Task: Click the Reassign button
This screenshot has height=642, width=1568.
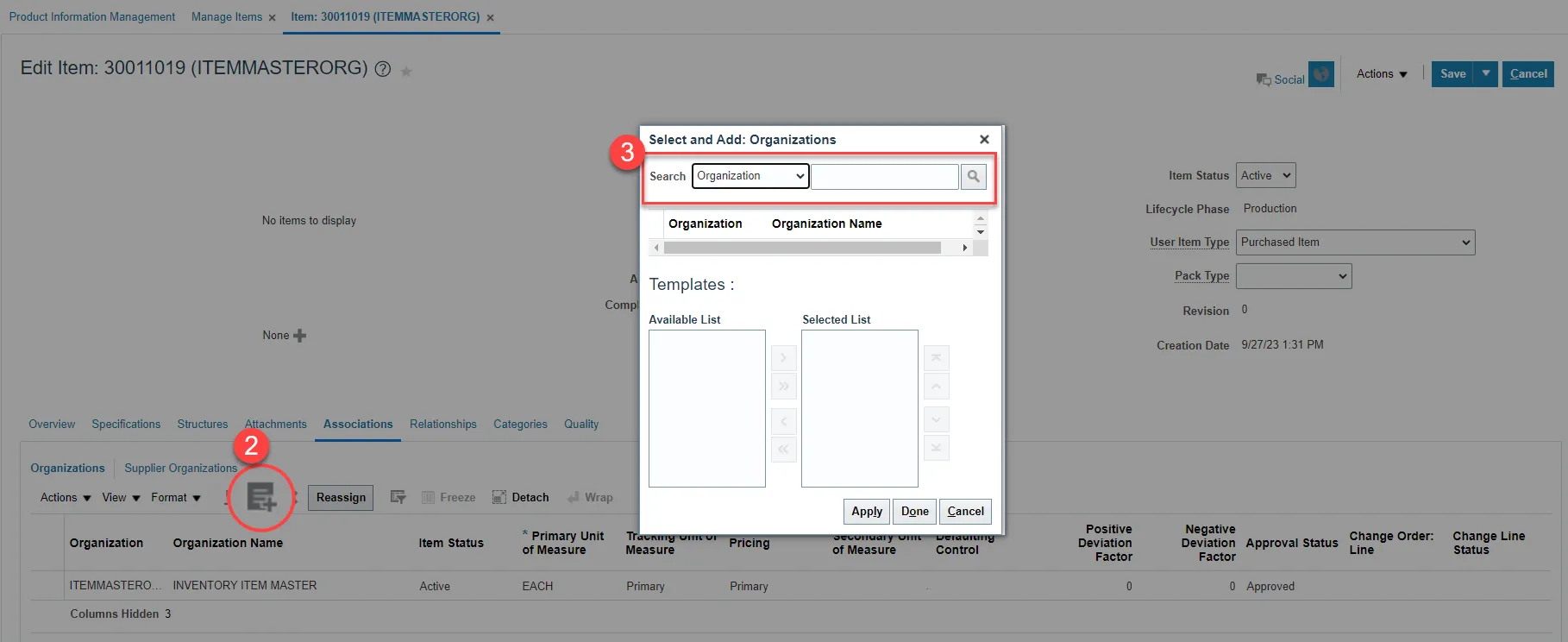Action: pos(341,498)
